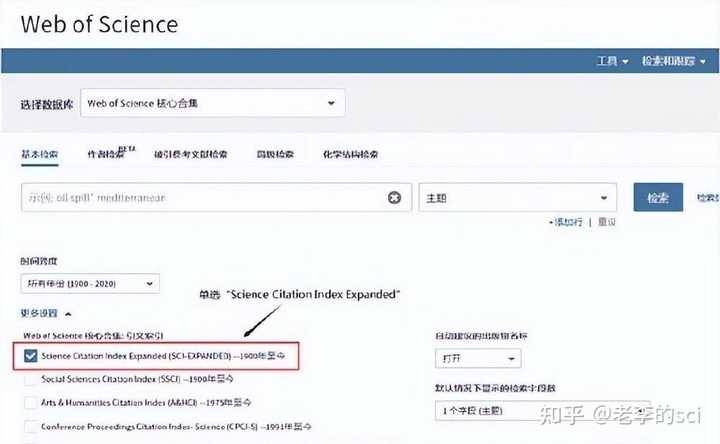The height and width of the screenshot is (444, 720).
Task: Clear the search box with the X icon
Action: (394, 197)
